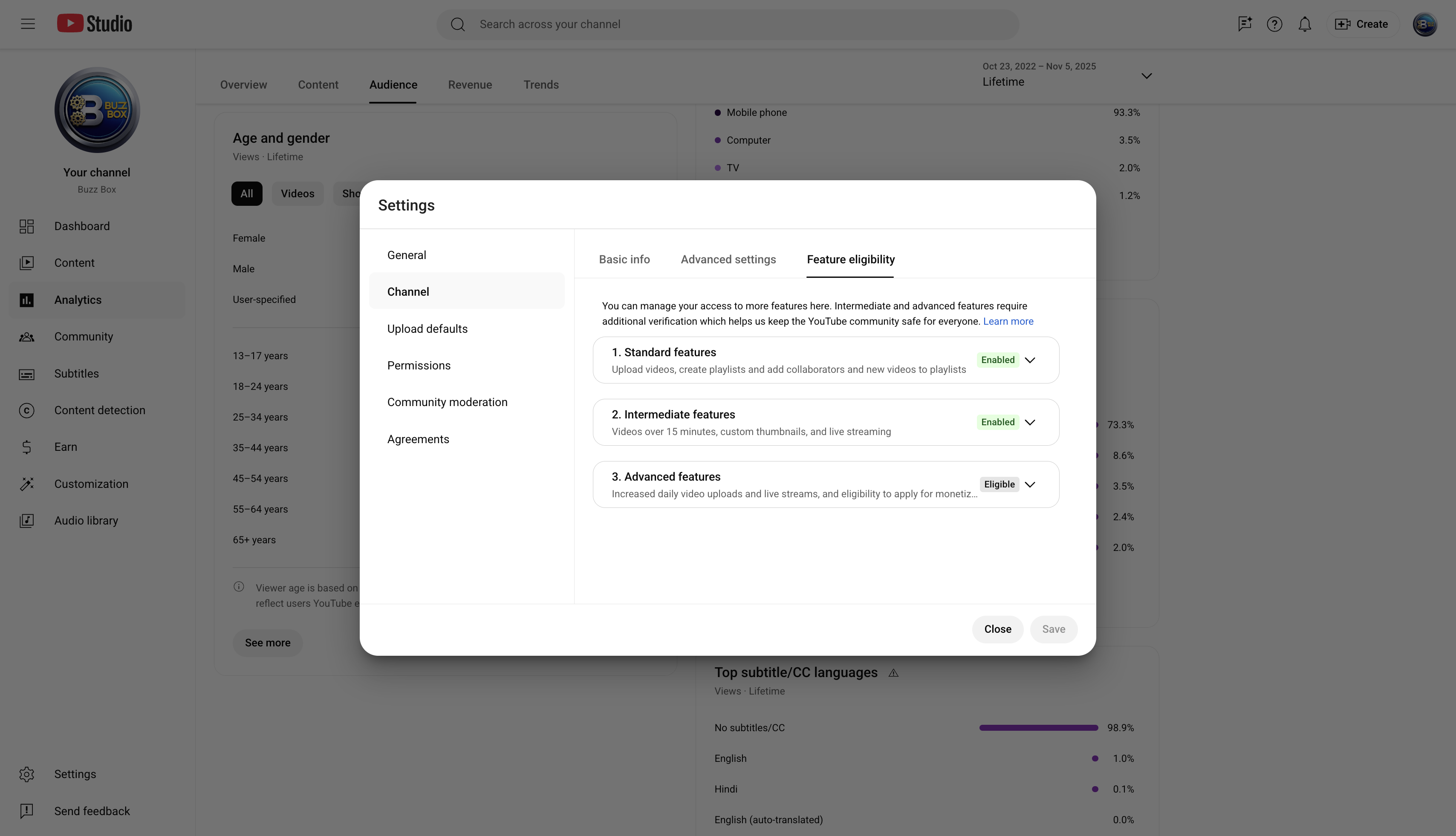Click the Community people icon
Viewport: 1456px width, 836px height.
26,337
